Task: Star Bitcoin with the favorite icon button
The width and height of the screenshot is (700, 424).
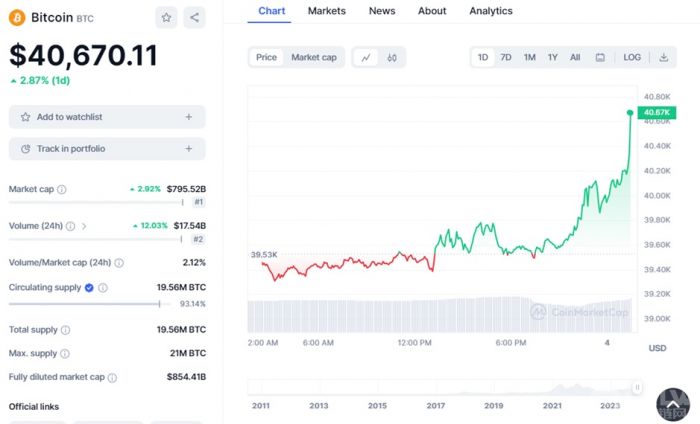Action: tap(166, 17)
